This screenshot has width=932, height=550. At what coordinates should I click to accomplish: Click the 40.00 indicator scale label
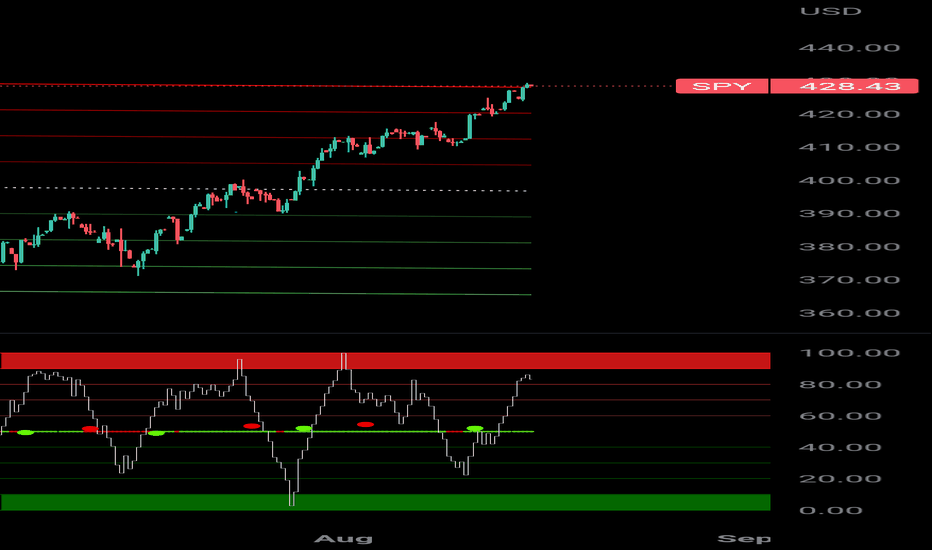pyautogui.click(x=840, y=448)
